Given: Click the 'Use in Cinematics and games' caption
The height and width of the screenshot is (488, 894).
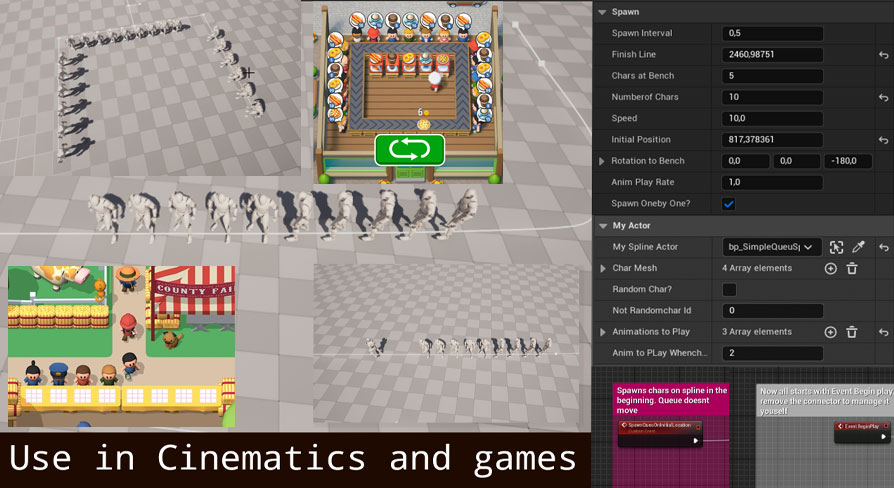Looking at the screenshot, I should [x=292, y=458].
